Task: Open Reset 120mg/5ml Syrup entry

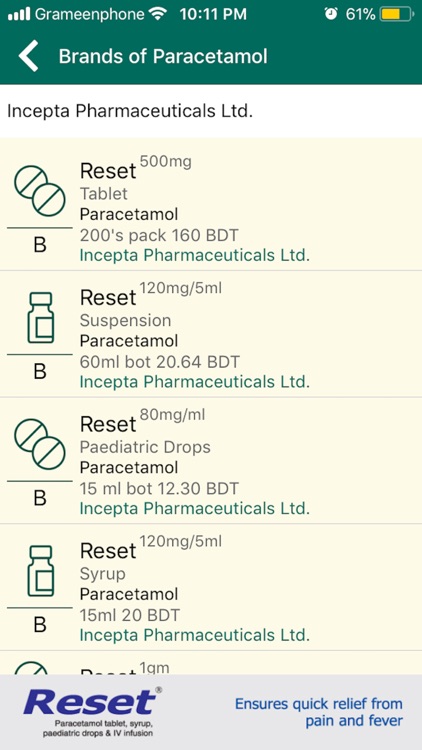Action: tap(211, 587)
